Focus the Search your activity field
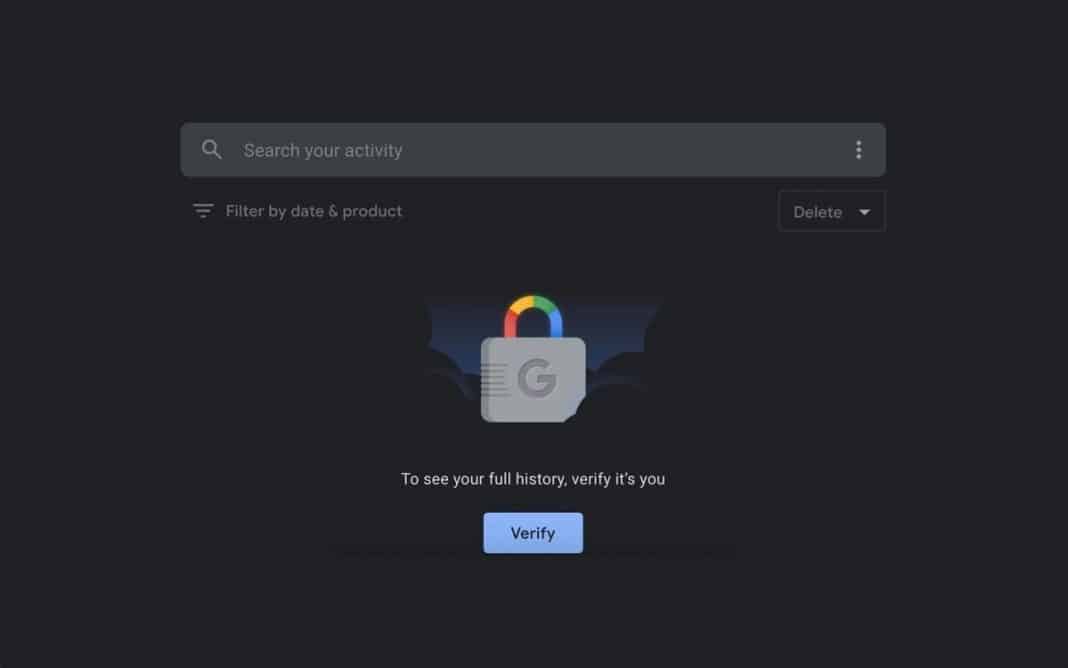Image resolution: width=1068 pixels, height=668 pixels. [x=533, y=150]
